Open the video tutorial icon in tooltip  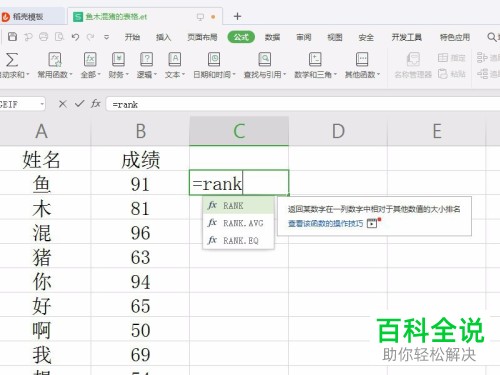pos(372,223)
